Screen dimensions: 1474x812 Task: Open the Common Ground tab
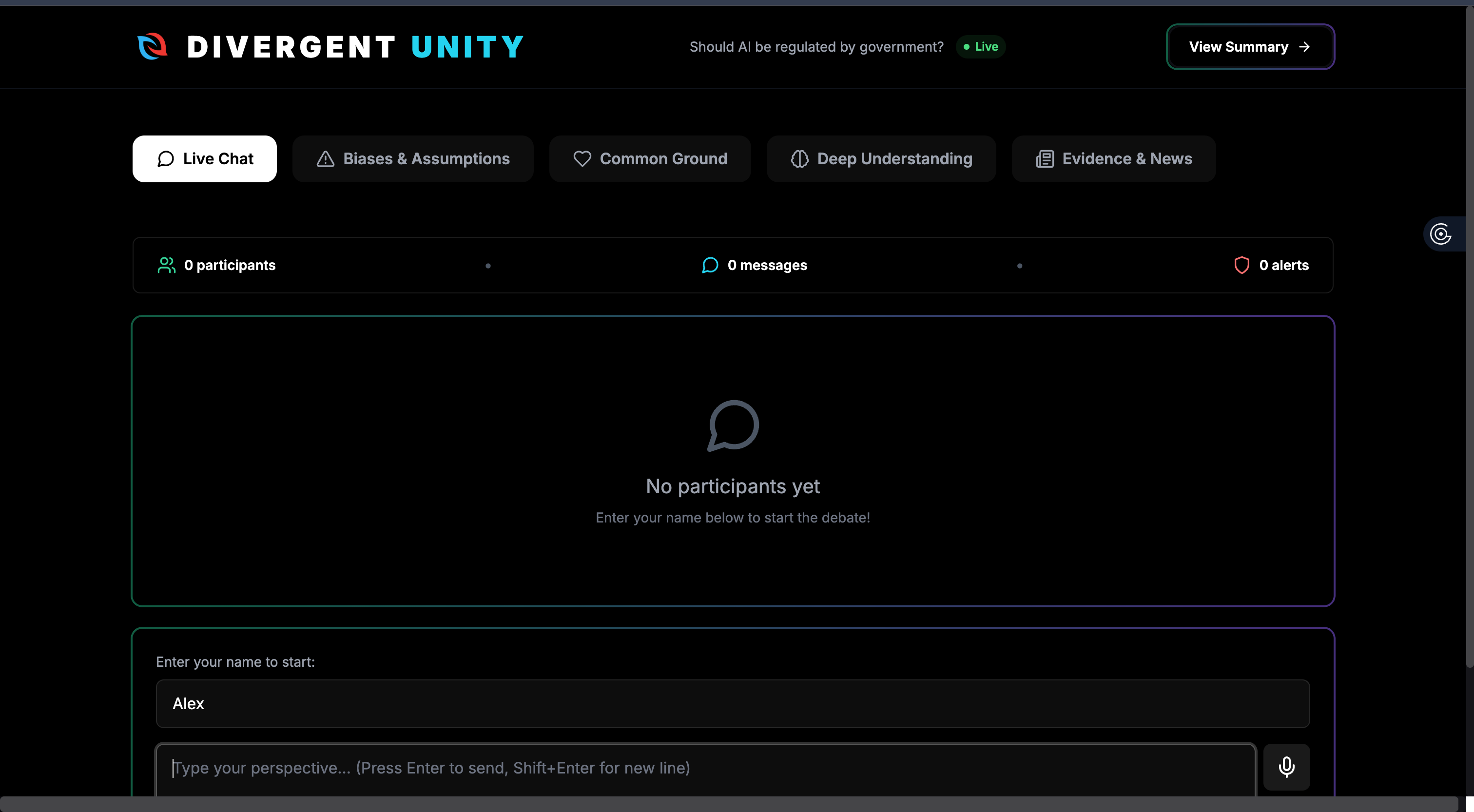coord(650,158)
